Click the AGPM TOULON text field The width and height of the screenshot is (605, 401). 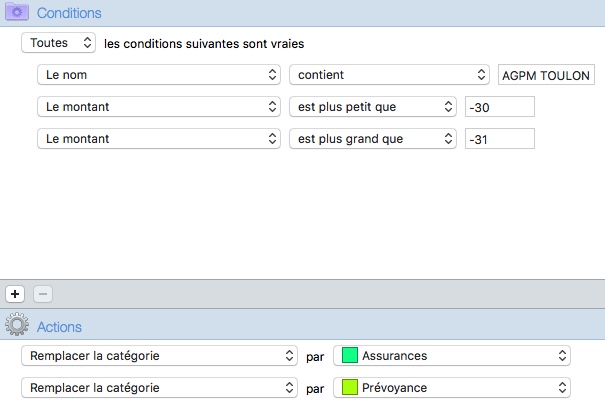coord(546,75)
